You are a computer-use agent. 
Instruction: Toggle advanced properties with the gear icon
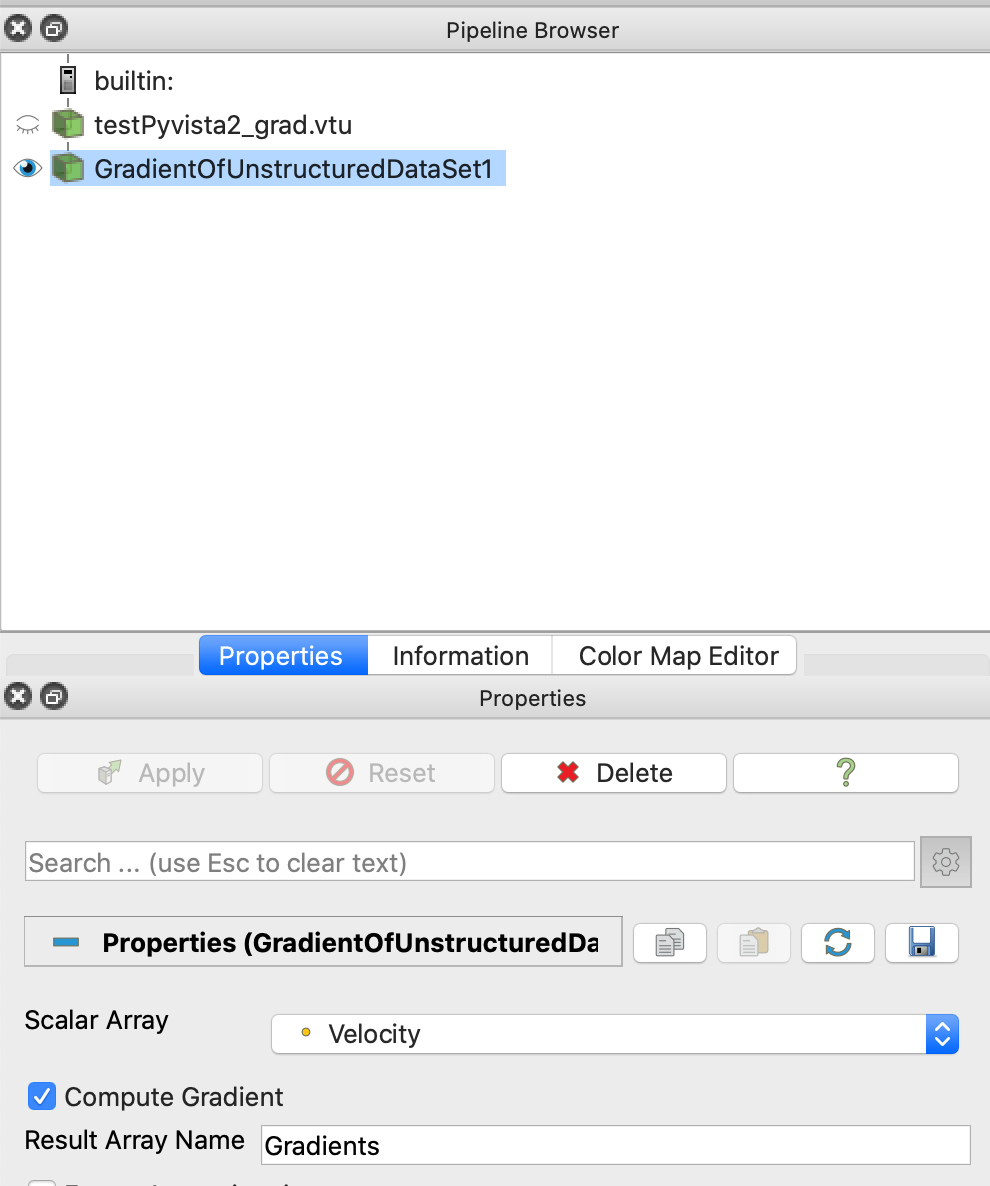945,861
